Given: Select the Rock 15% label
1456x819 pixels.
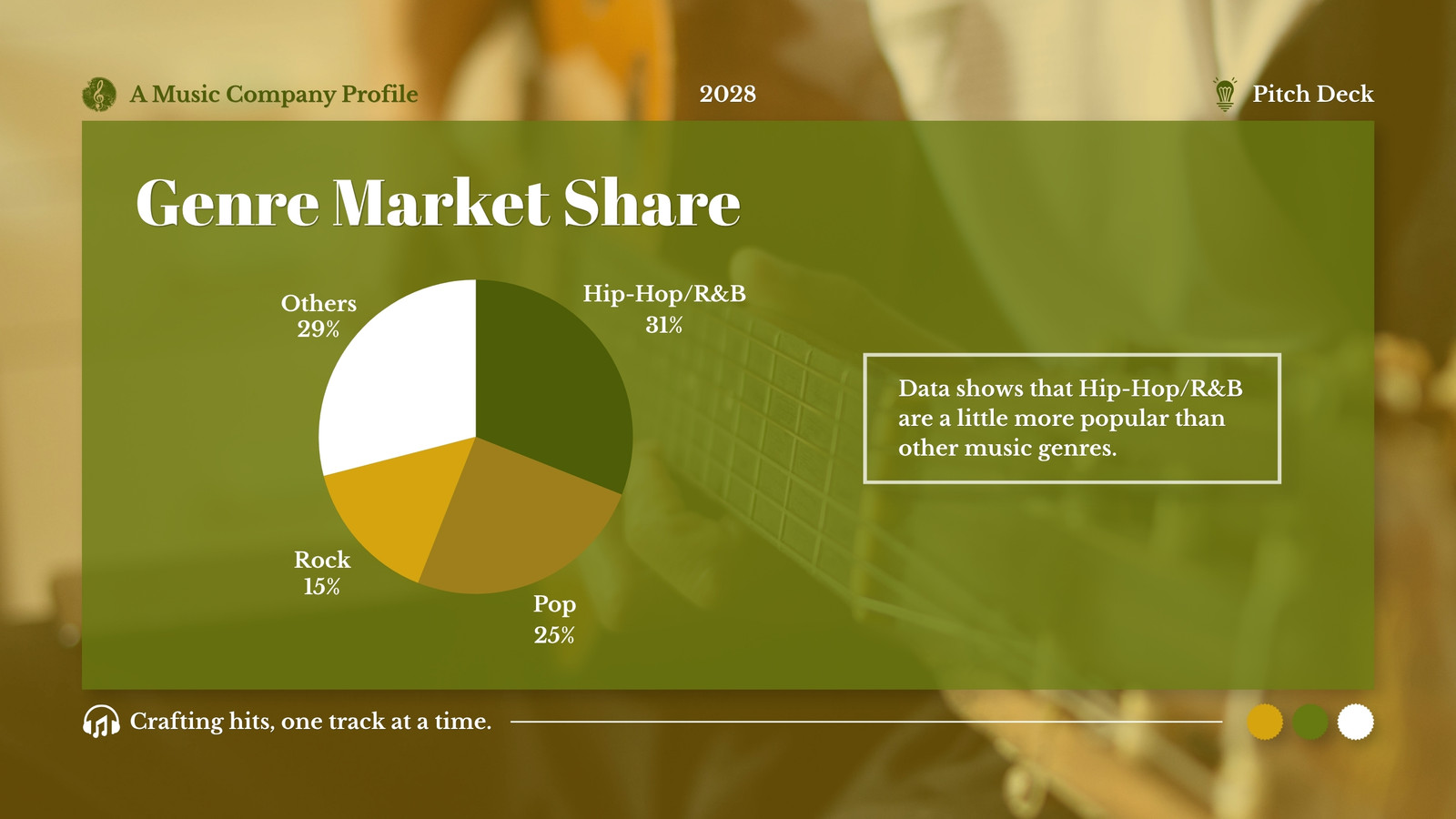Looking at the screenshot, I should 322,572.
